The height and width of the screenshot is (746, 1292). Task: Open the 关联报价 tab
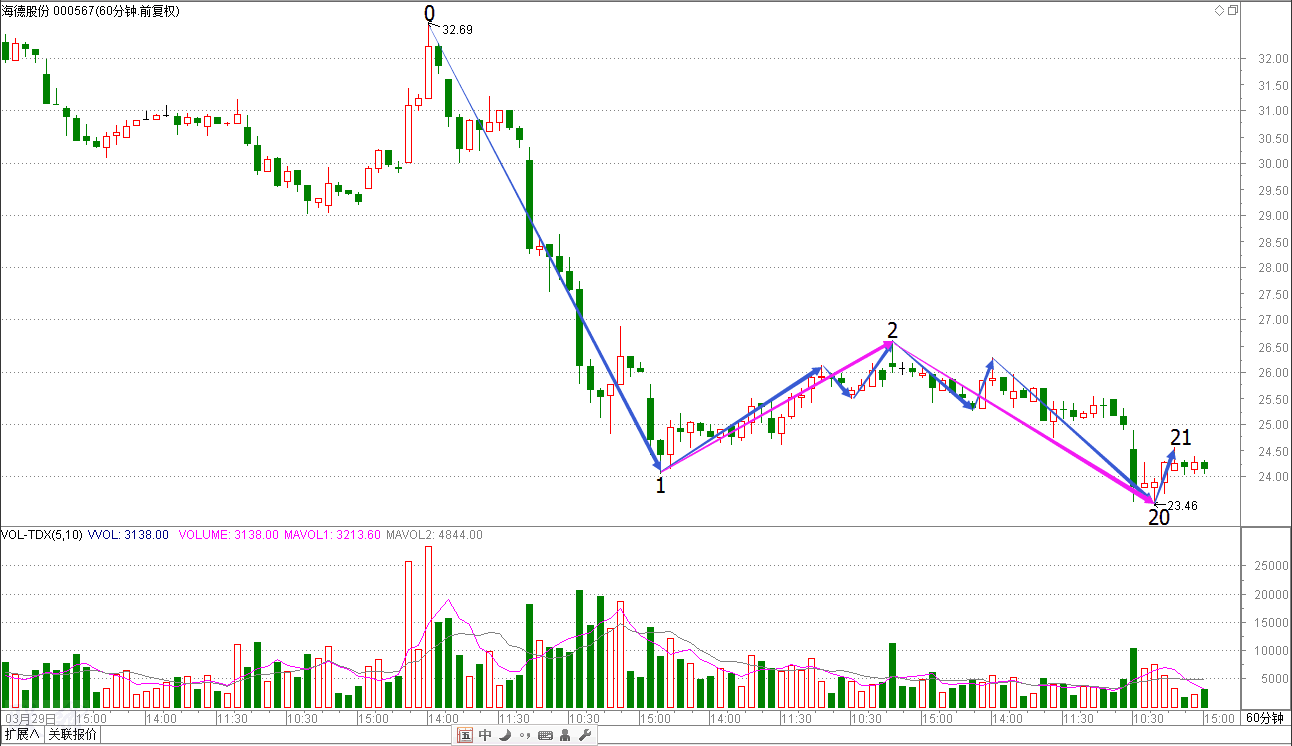(73, 735)
